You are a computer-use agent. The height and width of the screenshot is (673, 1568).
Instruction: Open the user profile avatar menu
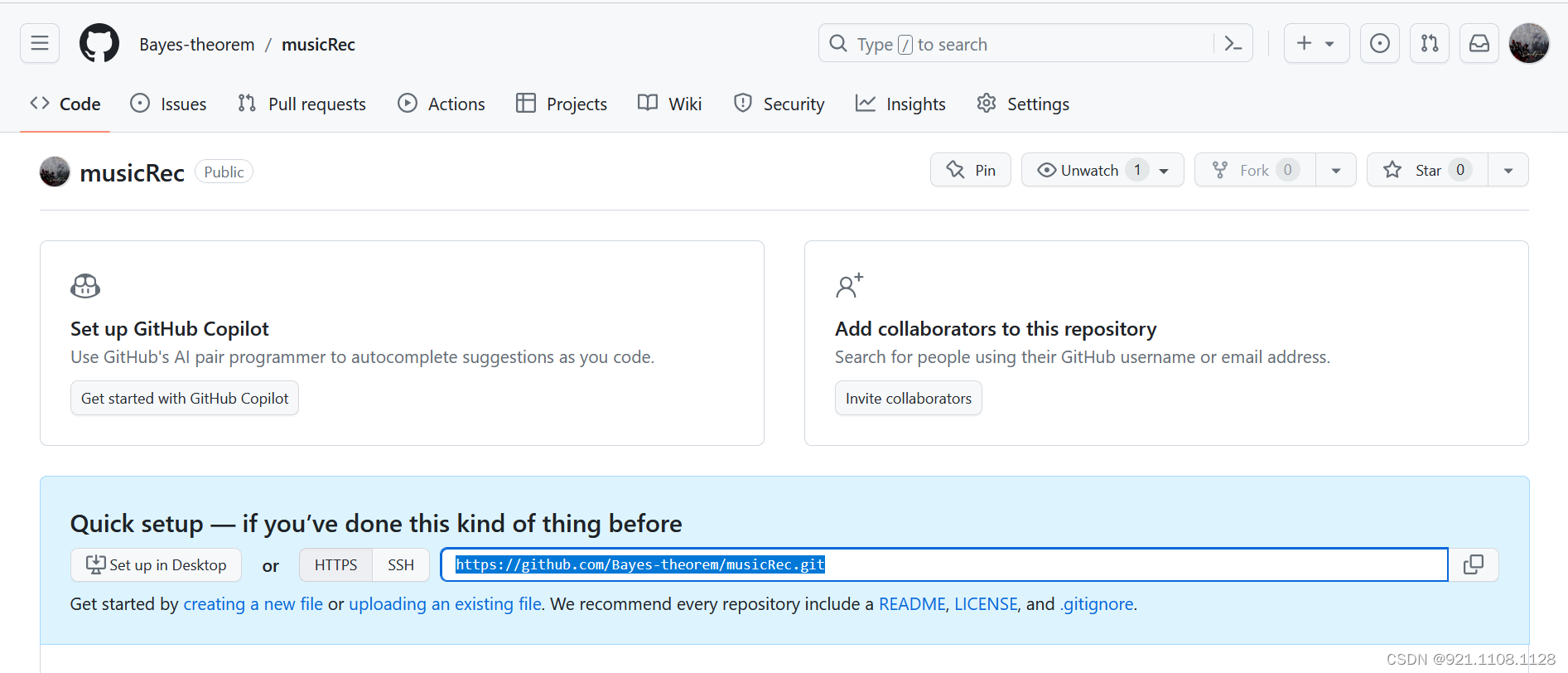click(1529, 43)
